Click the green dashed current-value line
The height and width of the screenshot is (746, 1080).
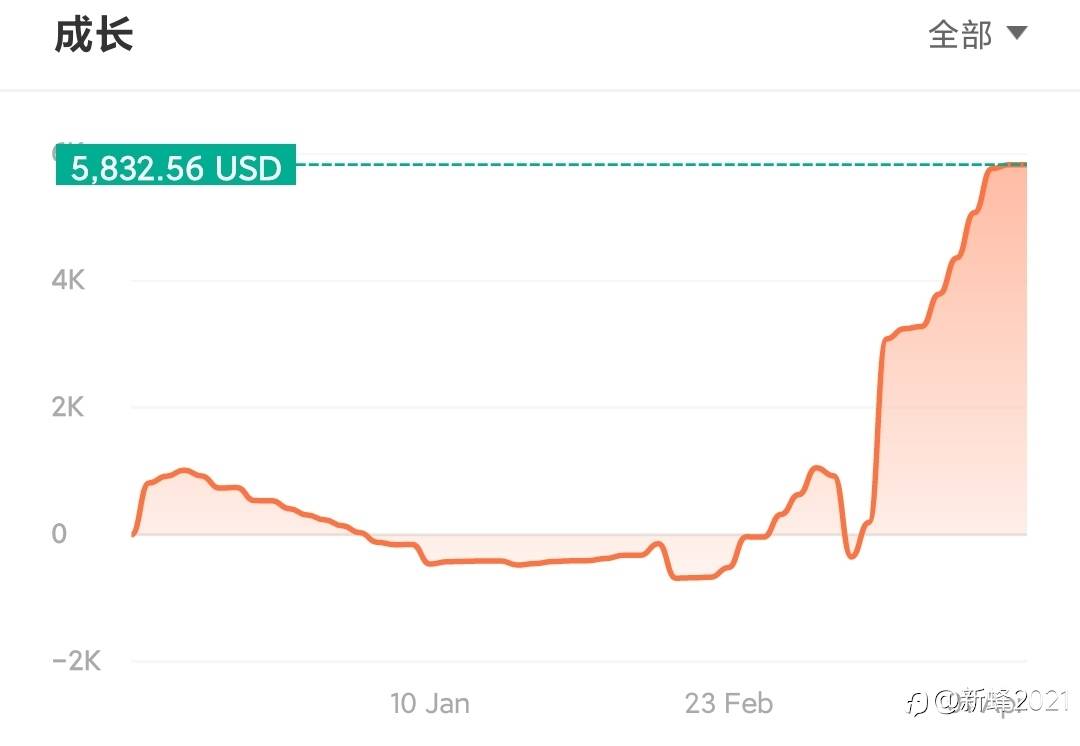640,163
